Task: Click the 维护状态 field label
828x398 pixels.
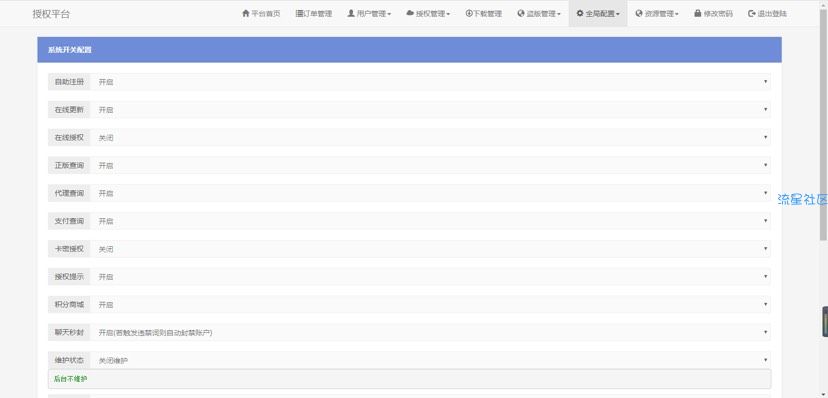Action: tap(69, 360)
